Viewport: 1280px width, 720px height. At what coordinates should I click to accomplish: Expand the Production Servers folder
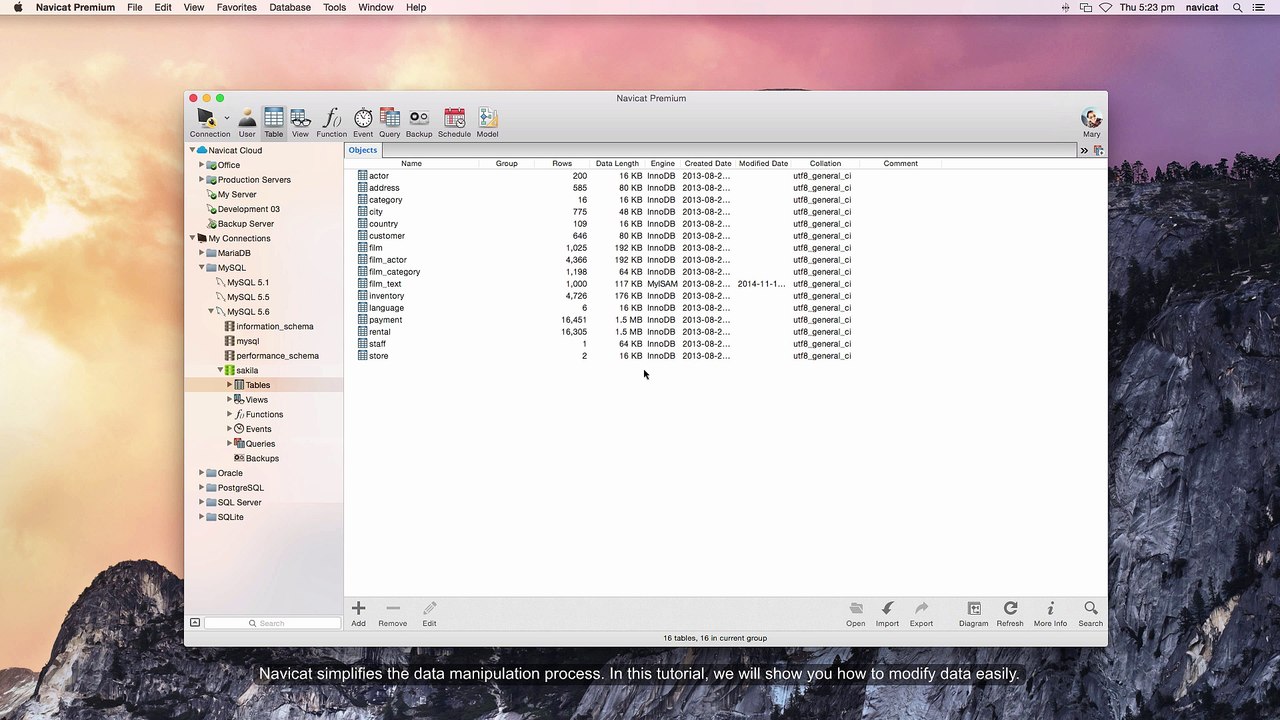(x=201, y=180)
